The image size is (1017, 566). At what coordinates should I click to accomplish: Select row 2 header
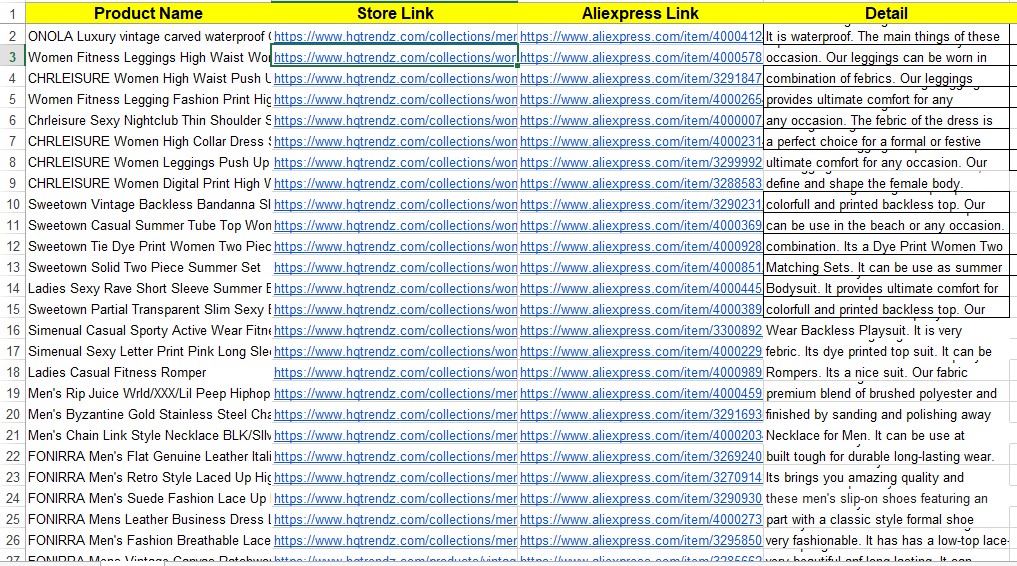click(x=12, y=36)
